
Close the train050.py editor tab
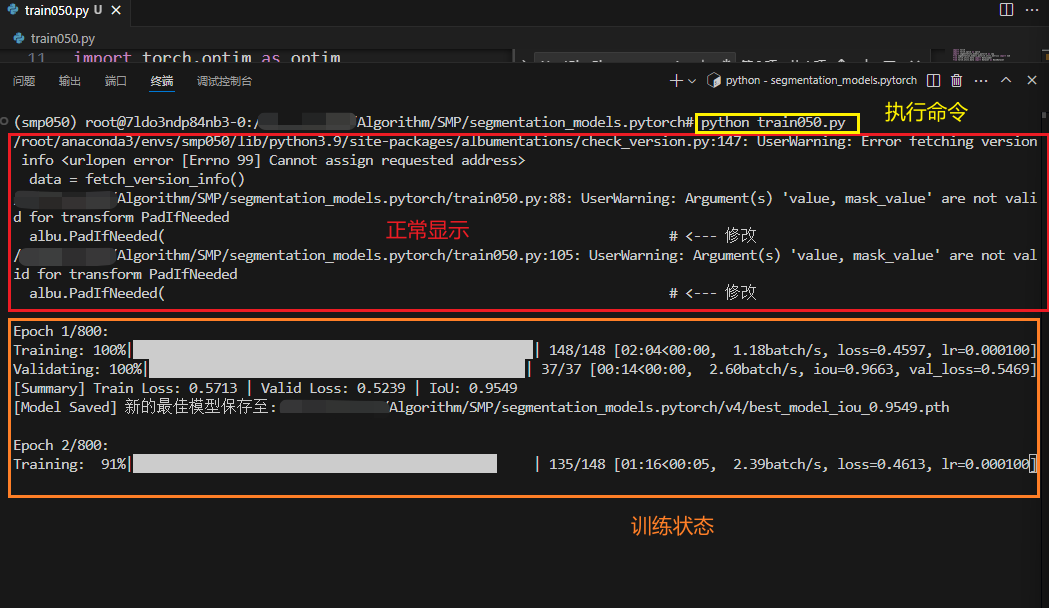(x=116, y=10)
